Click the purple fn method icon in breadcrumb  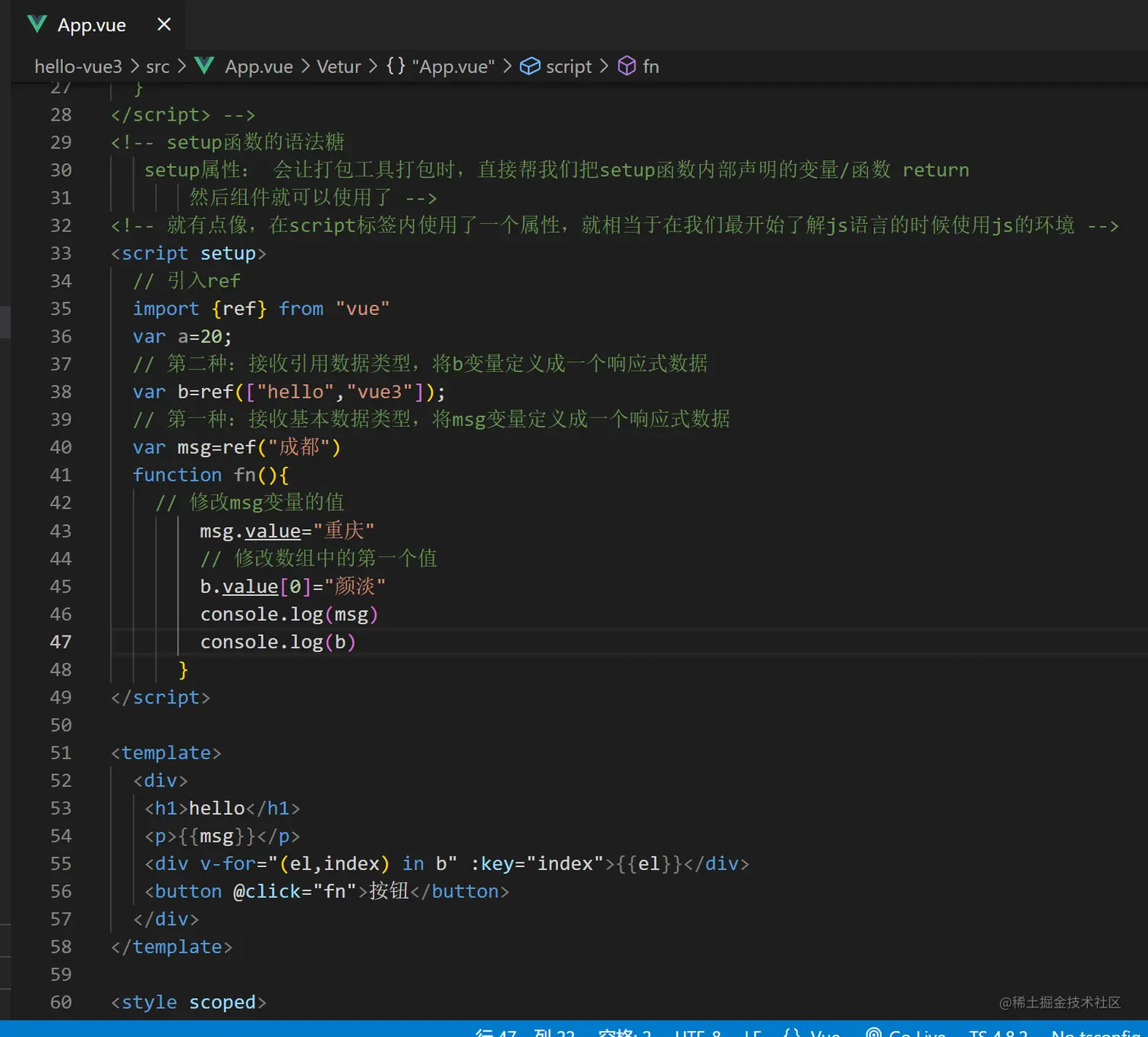(x=627, y=66)
